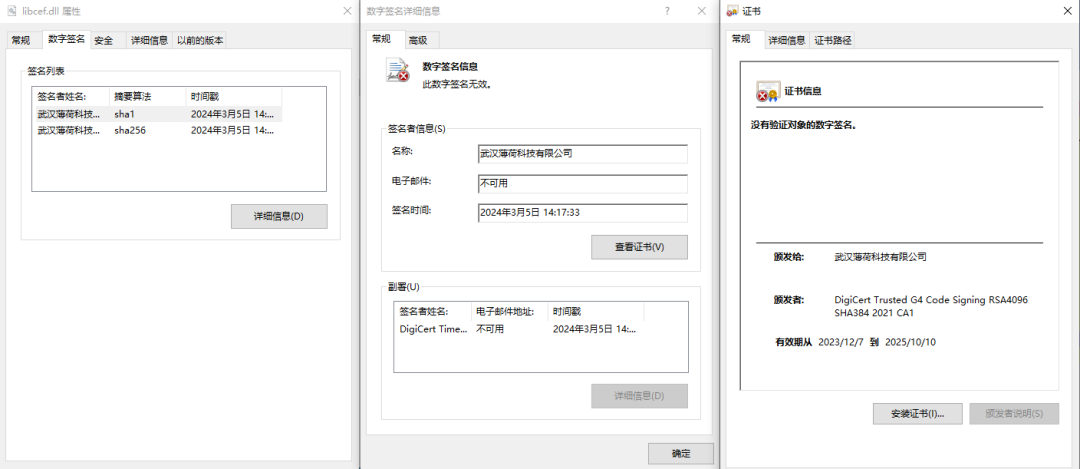Click the 确定 button

coord(681,454)
